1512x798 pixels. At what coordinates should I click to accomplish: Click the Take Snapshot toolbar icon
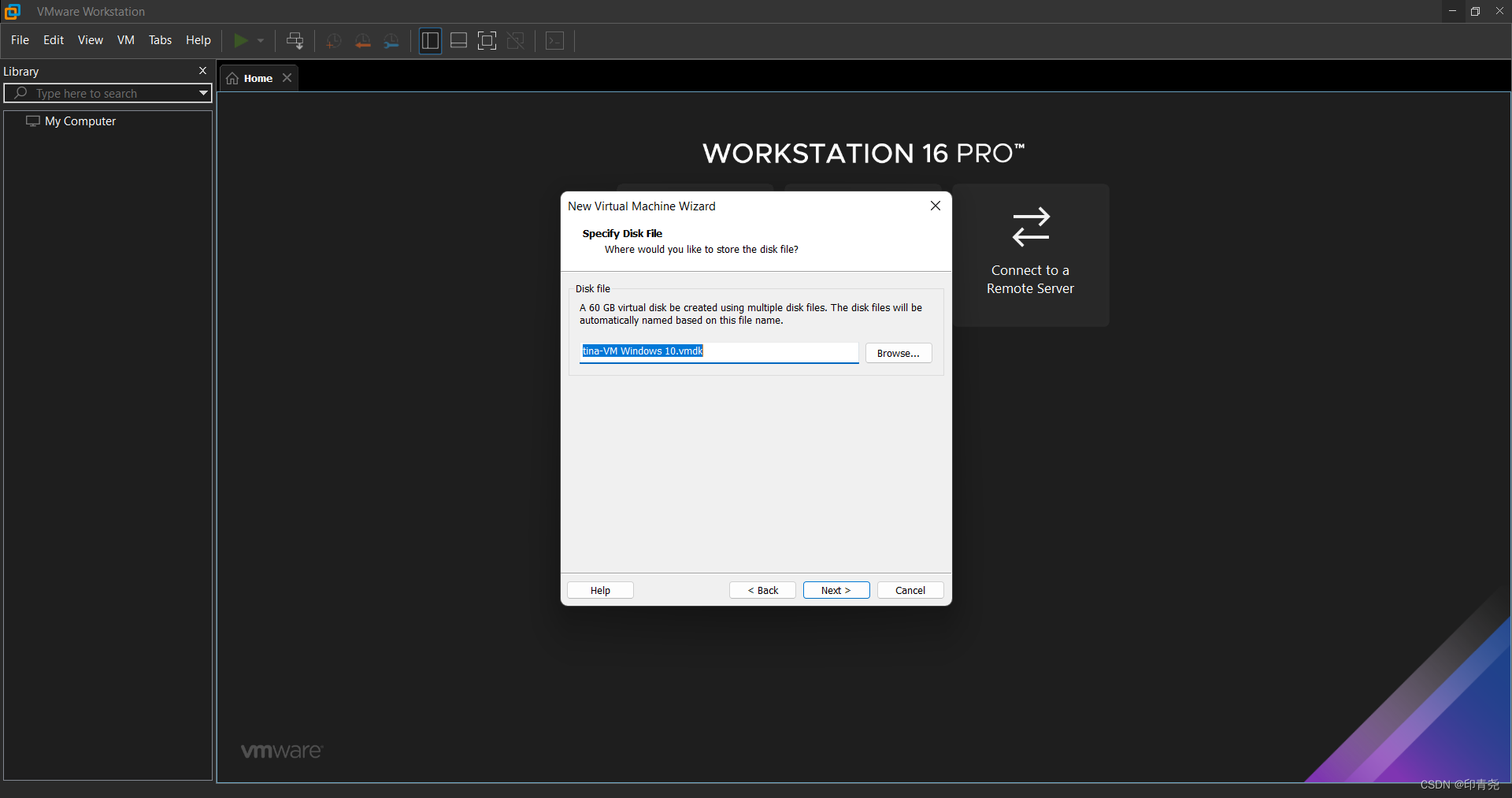(333, 41)
